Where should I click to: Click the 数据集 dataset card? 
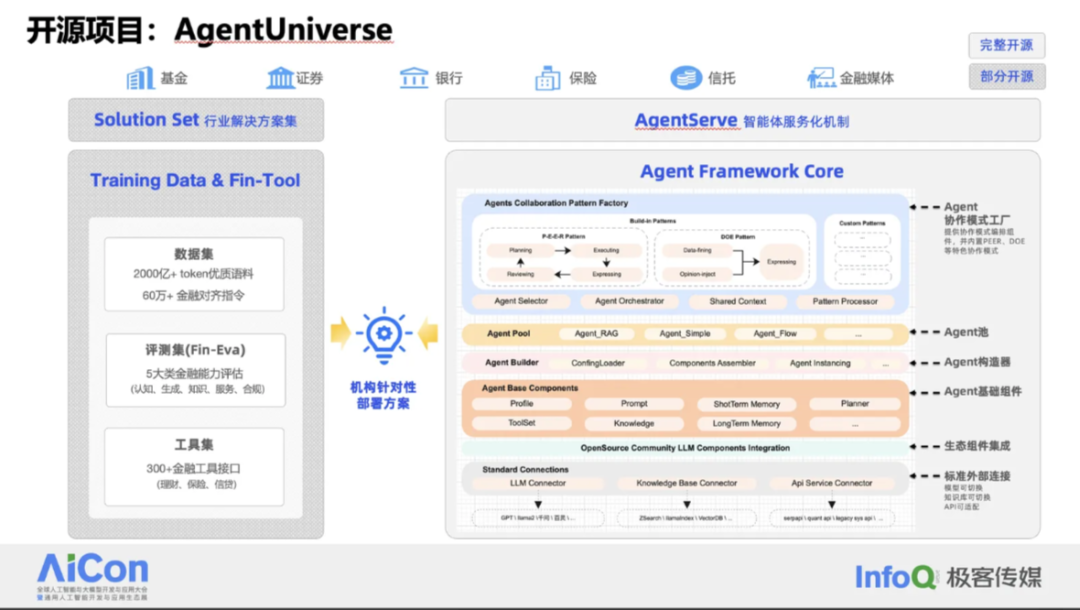coord(194,274)
